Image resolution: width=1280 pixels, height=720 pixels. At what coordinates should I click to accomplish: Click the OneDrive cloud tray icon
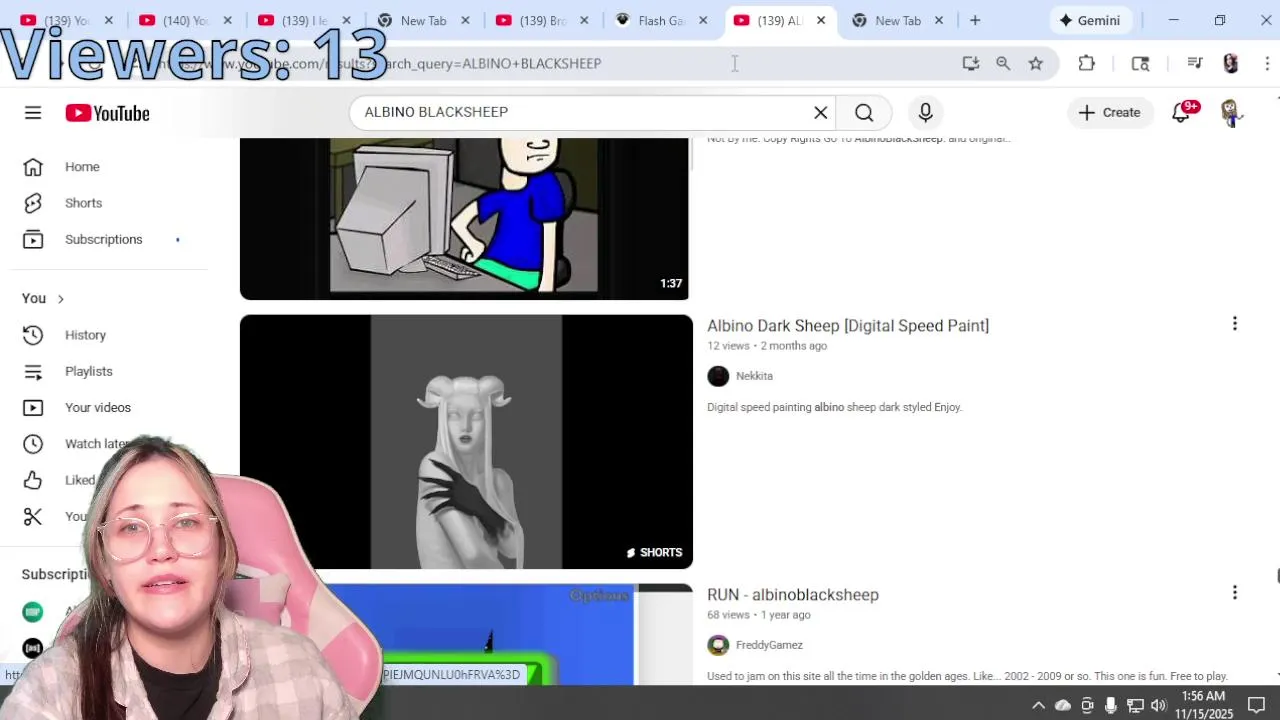point(1063,705)
